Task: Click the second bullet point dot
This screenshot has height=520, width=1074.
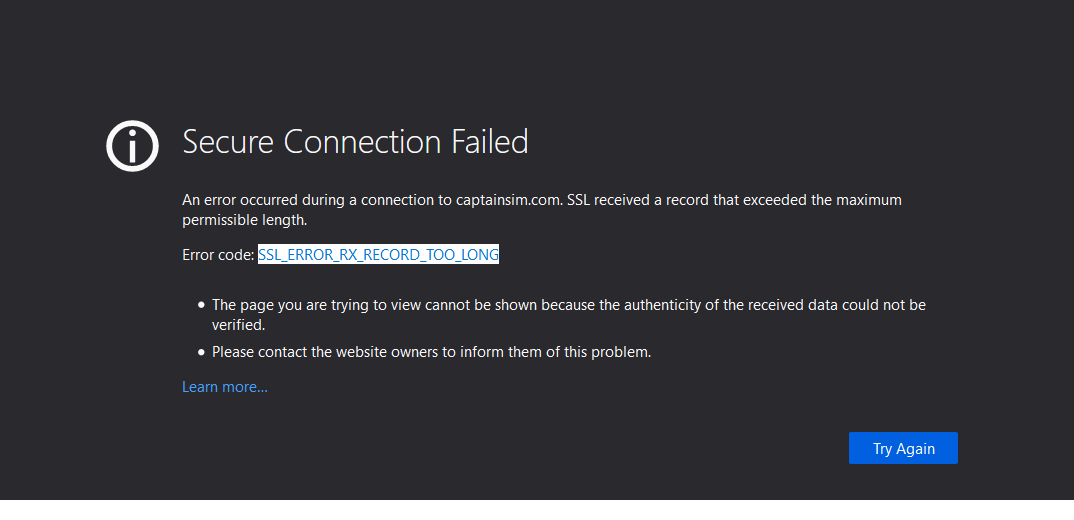Action: [x=202, y=352]
